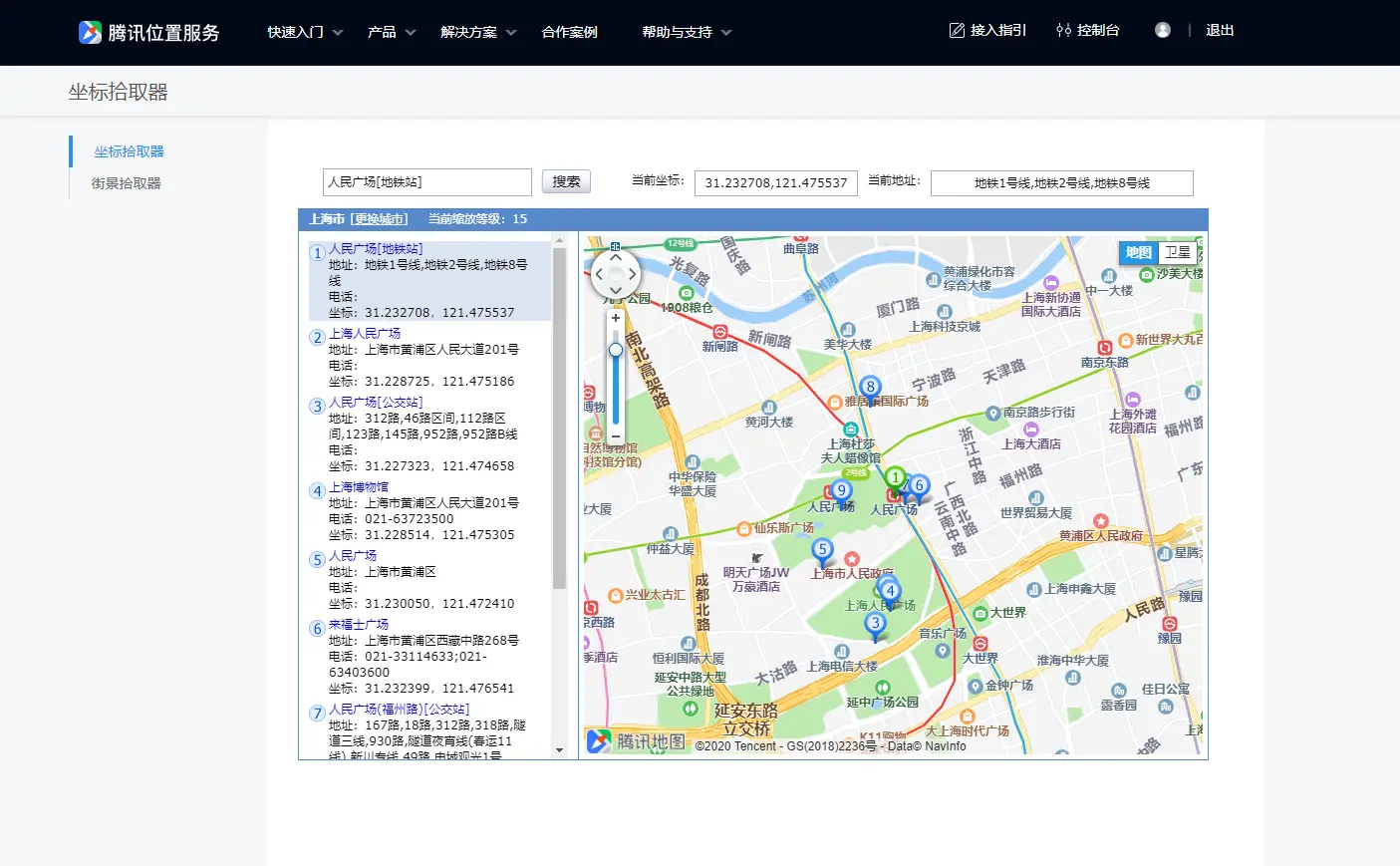This screenshot has width=1400, height=866.
Task: Select blue marker 9 on the map
Action: [841, 493]
